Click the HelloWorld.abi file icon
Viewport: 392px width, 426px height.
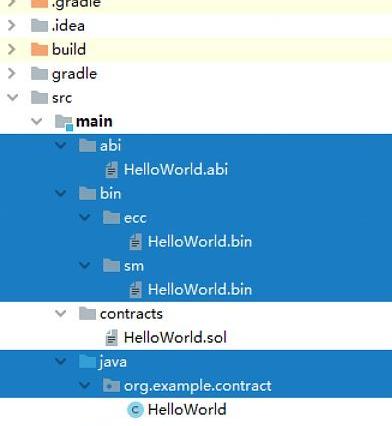point(111,169)
